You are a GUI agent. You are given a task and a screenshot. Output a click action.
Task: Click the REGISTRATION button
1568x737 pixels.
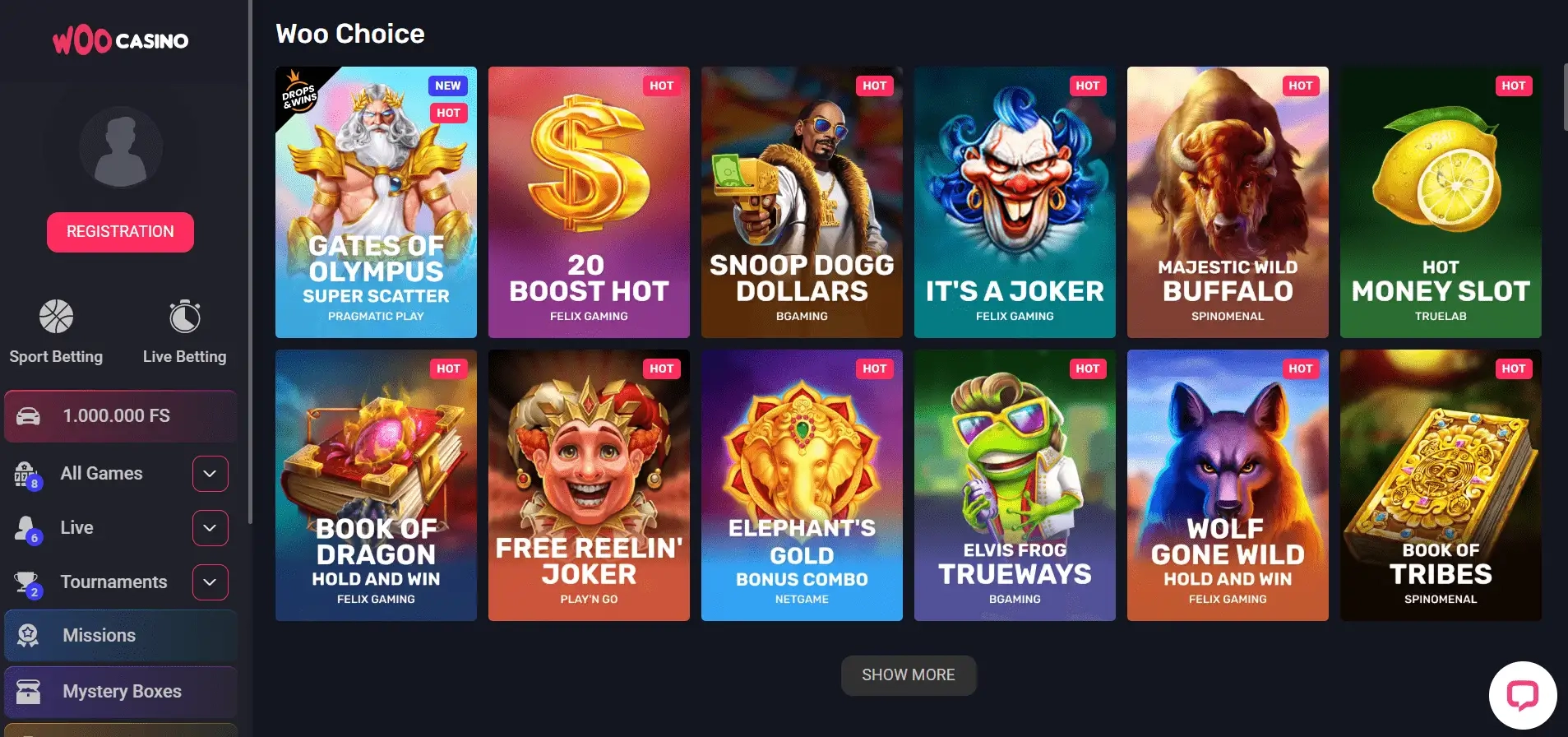(x=120, y=232)
